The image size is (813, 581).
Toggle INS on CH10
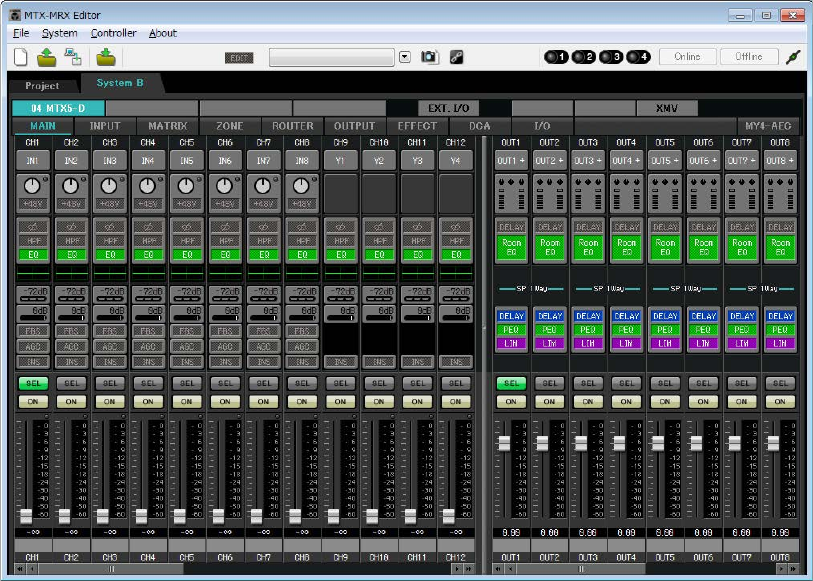379,362
